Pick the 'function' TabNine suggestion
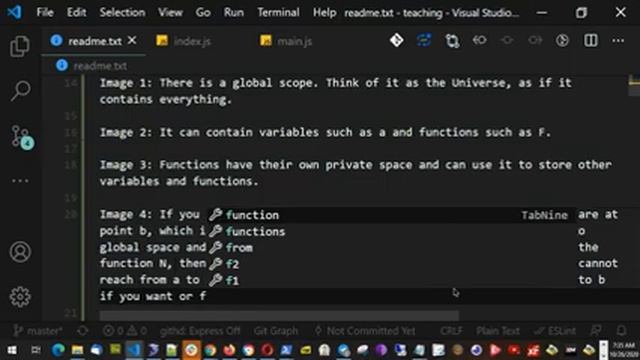This screenshot has width=640, height=360. coord(392,215)
